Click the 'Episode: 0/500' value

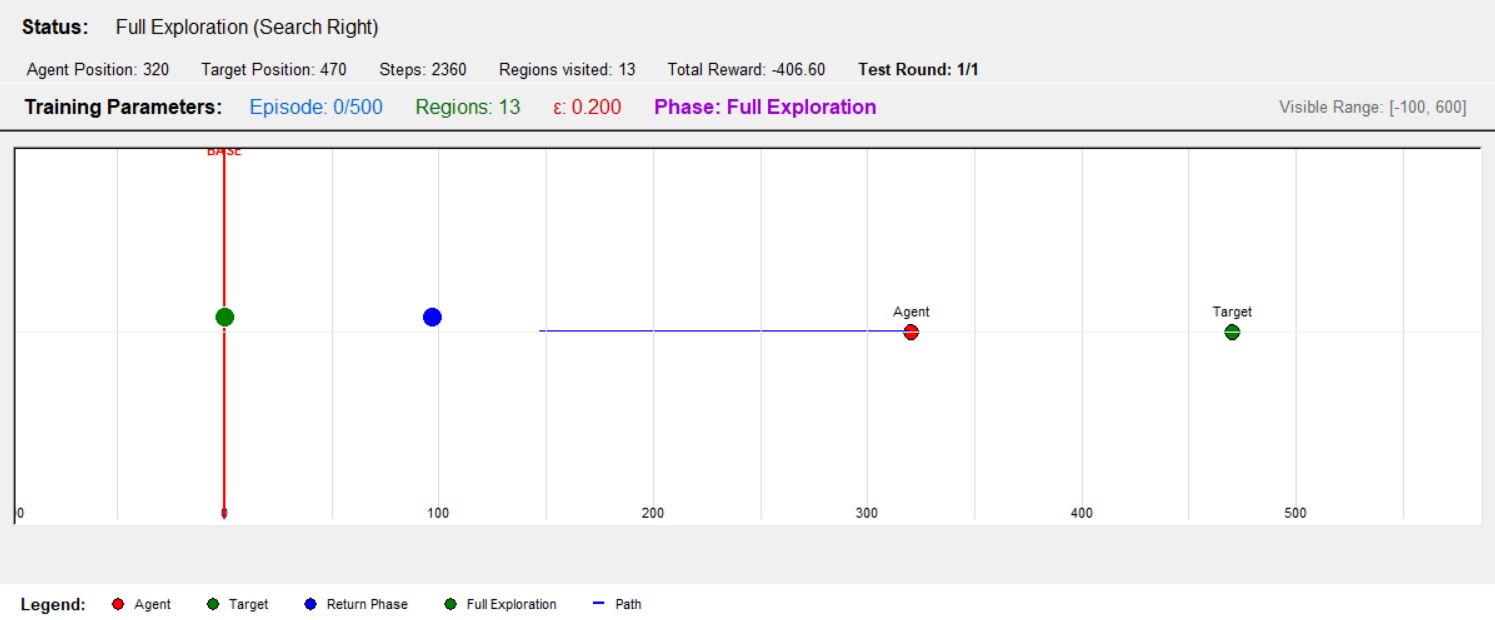pos(316,107)
